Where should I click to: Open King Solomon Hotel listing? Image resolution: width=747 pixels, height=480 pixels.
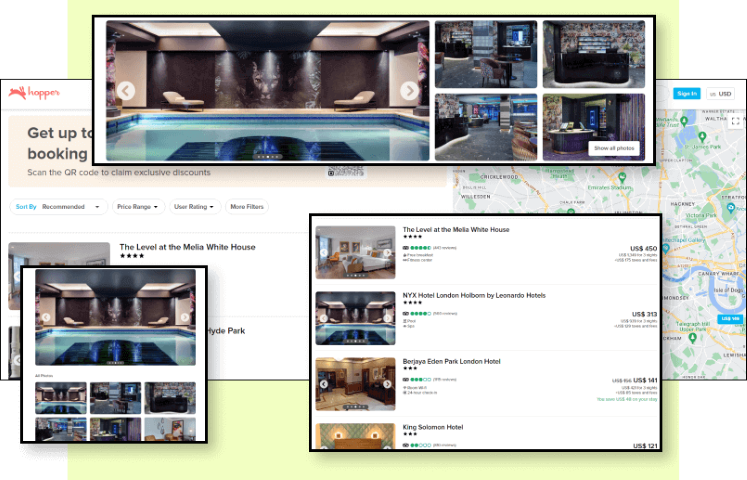433,427
